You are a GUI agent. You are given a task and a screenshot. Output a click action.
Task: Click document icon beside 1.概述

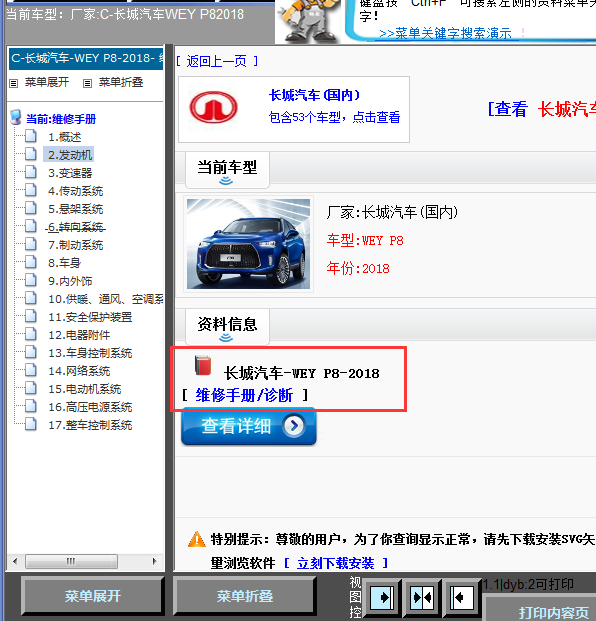click(x=31, y=136)
